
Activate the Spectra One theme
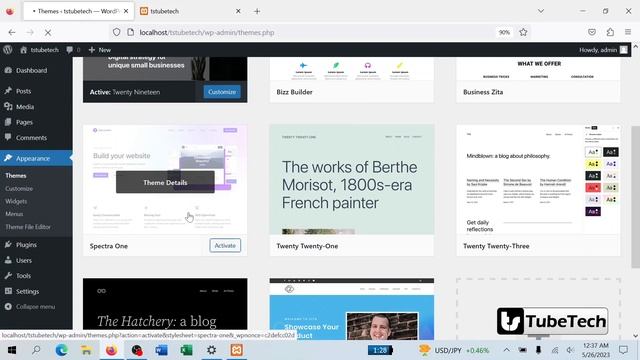(x=225, y=245)
